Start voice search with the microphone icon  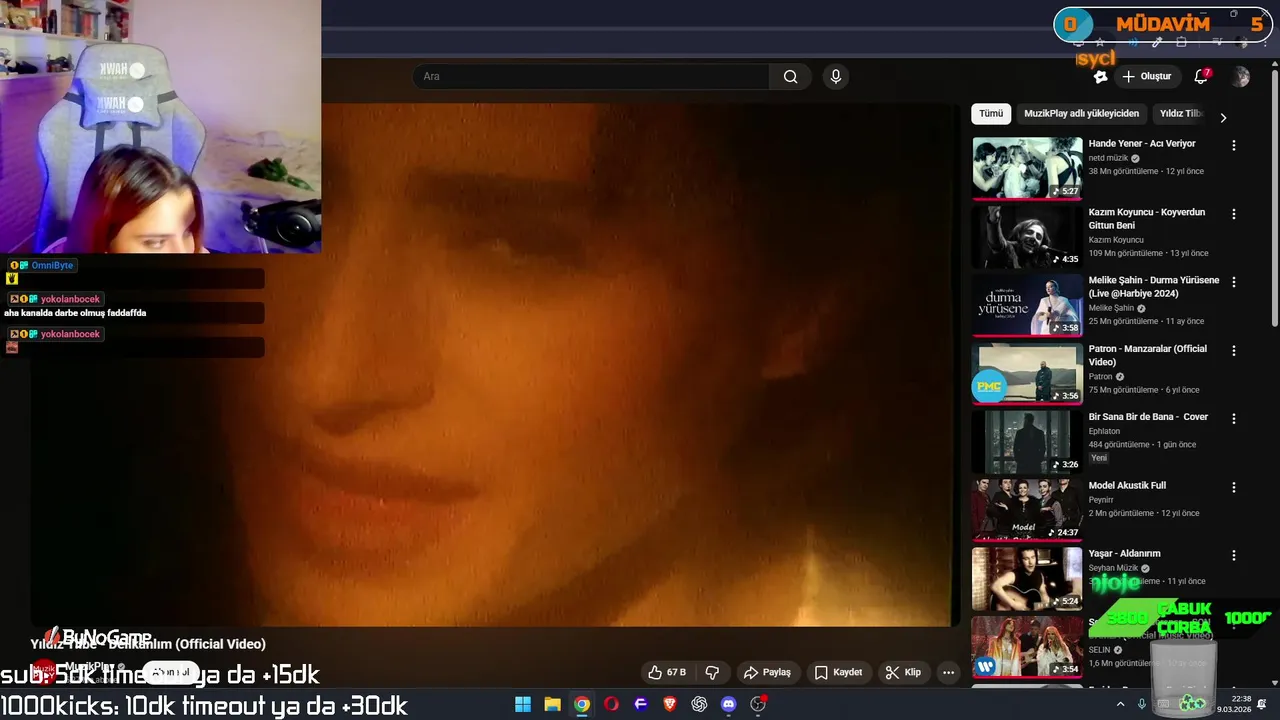coord(836,76)
